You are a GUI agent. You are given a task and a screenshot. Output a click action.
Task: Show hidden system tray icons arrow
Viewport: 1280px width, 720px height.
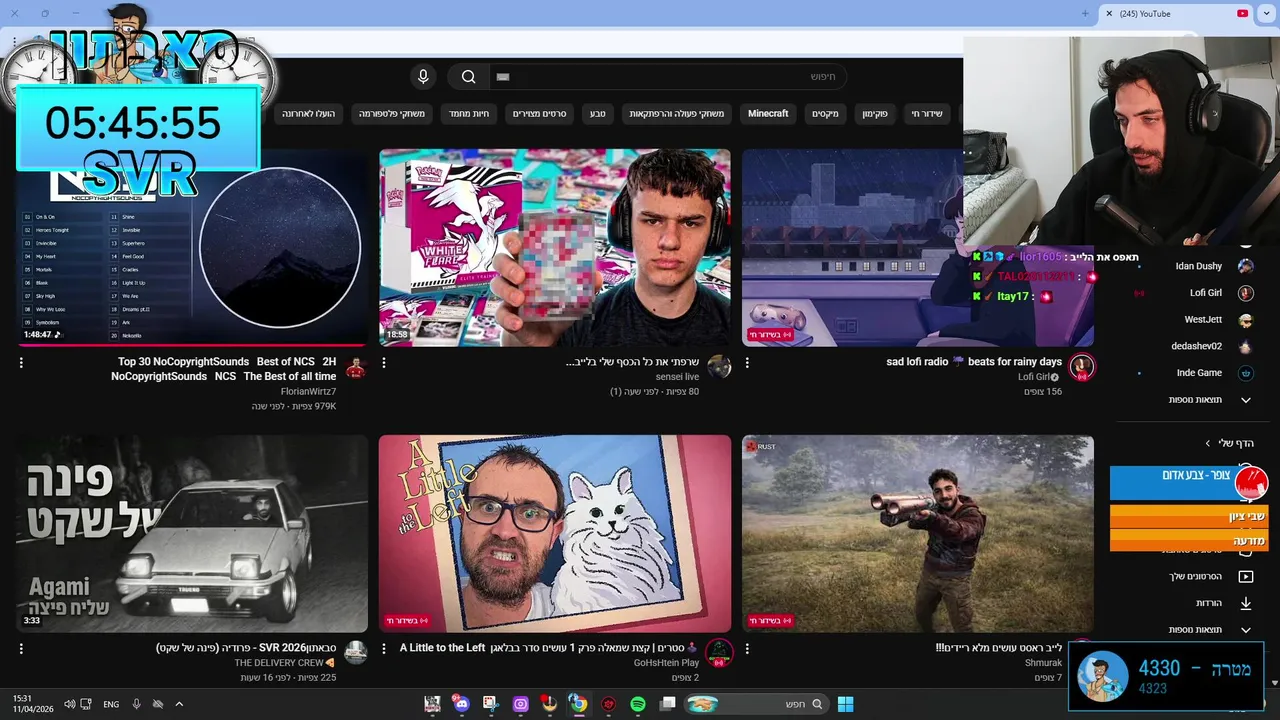click(179, 704)
